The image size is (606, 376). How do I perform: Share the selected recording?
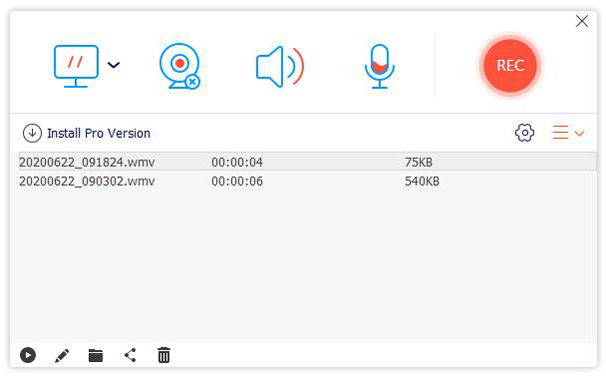(130, 355)
